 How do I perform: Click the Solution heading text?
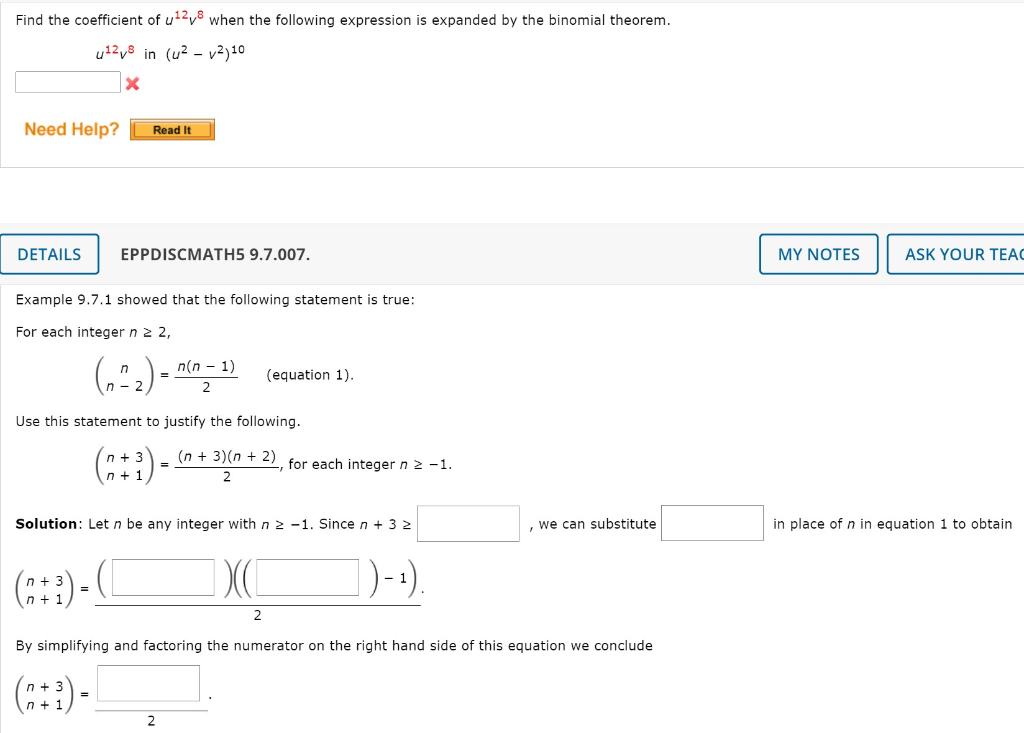(46, 522)
